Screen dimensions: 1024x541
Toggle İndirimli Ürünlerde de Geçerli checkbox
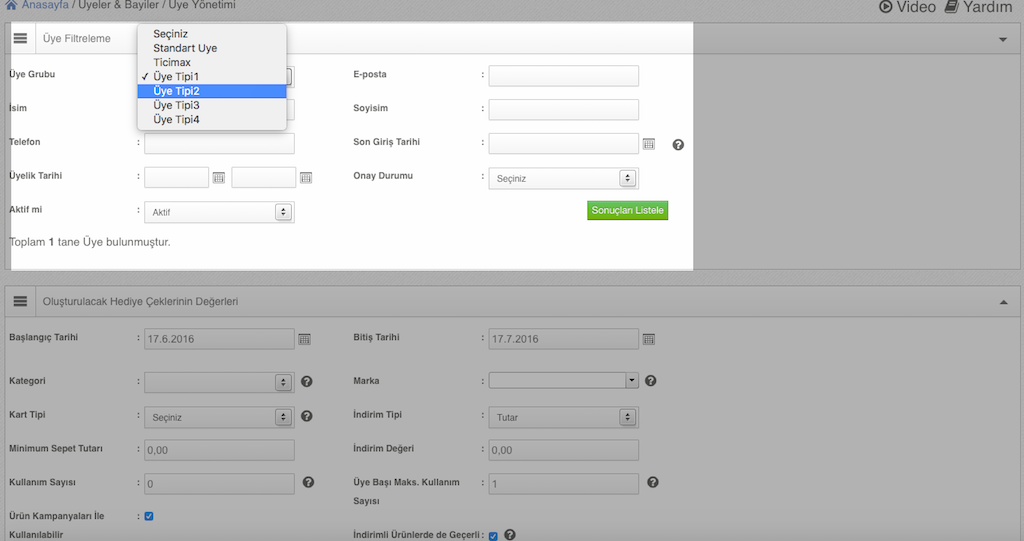pos(493,535)
